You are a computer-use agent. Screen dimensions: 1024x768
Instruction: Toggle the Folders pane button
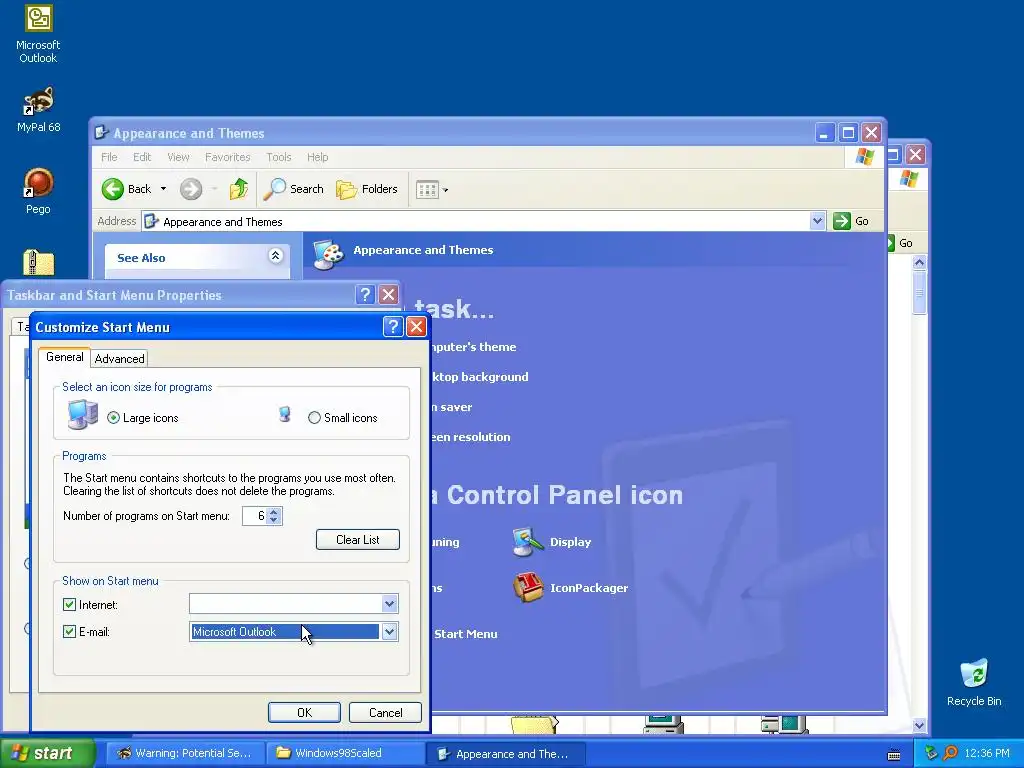(x=367, y=189)
